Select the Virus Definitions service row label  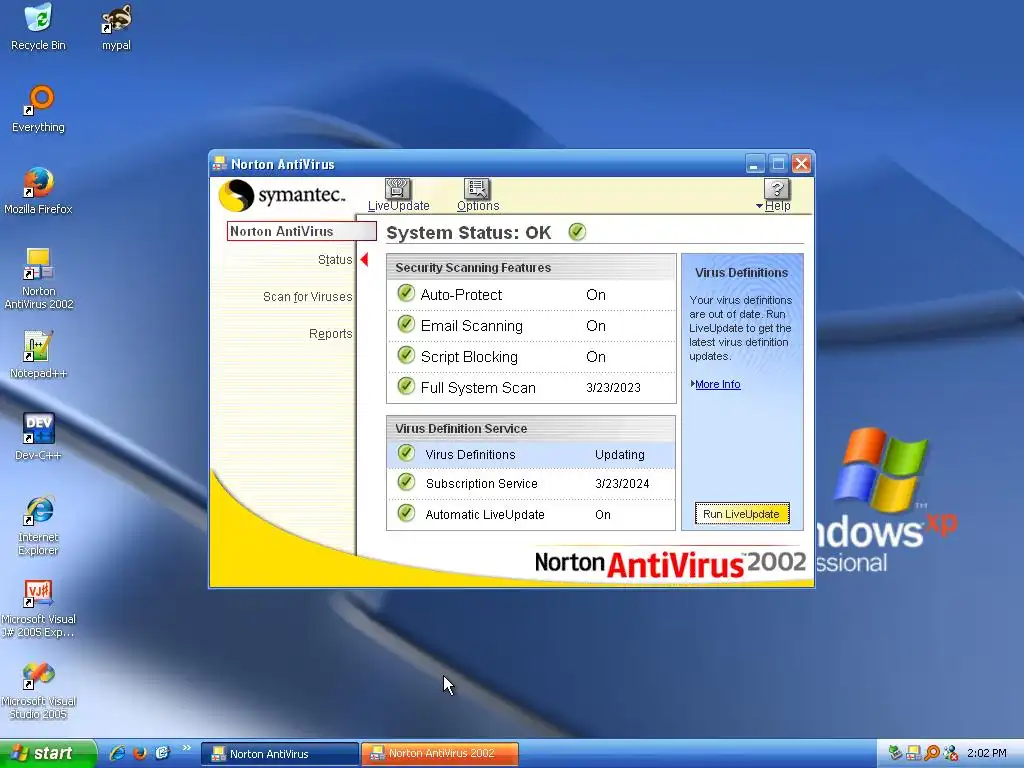click(x=470, y=455)
